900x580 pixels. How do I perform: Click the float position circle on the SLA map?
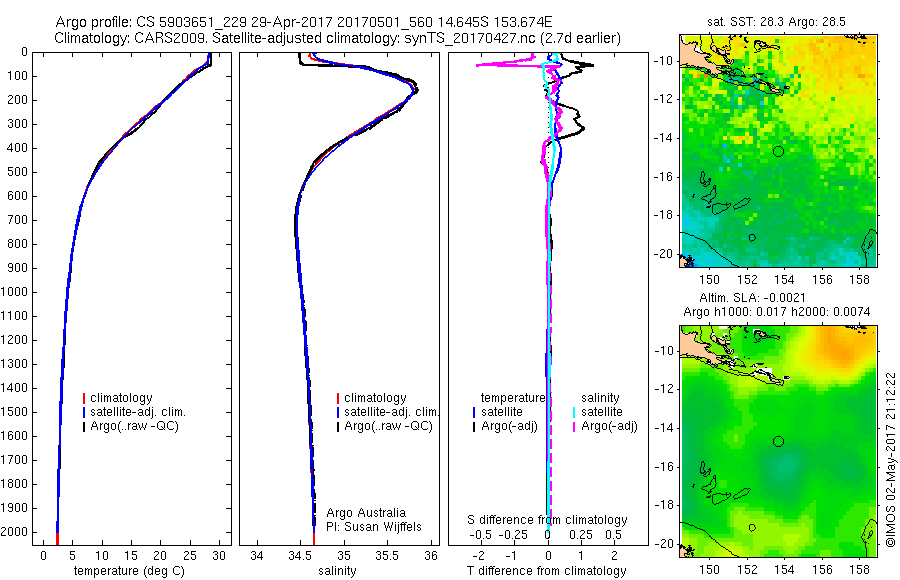[x=778, y=442]
